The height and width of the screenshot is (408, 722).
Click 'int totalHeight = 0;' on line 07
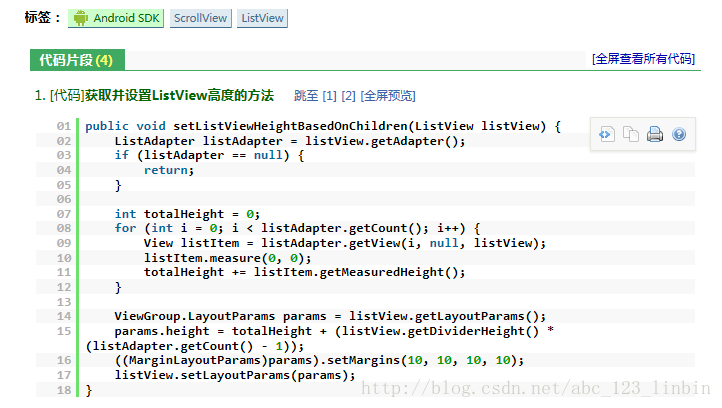tap(187, 214)
